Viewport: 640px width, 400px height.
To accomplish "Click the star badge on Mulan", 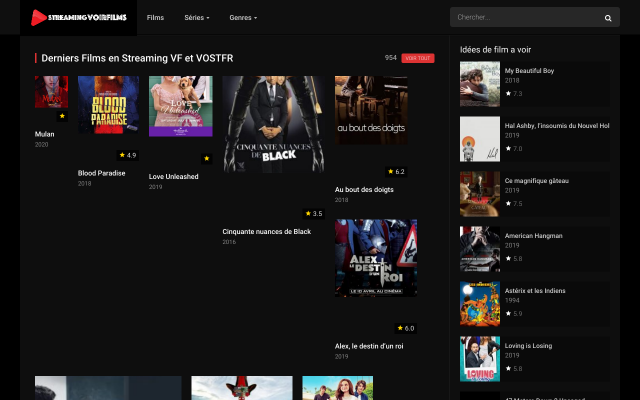I will [x=62, y=116].
